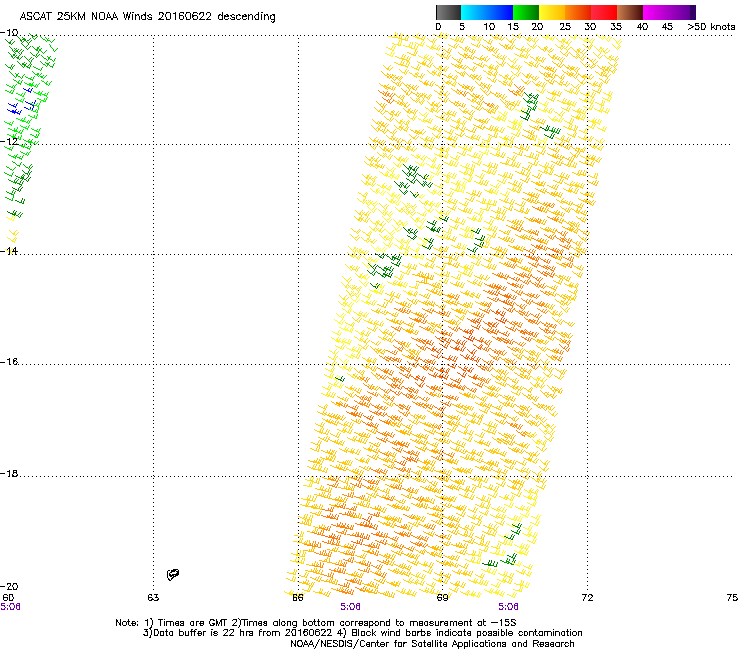Click the 'NOAA/NESDIS/Center for Satellite Applications and Research' credit

432,644
